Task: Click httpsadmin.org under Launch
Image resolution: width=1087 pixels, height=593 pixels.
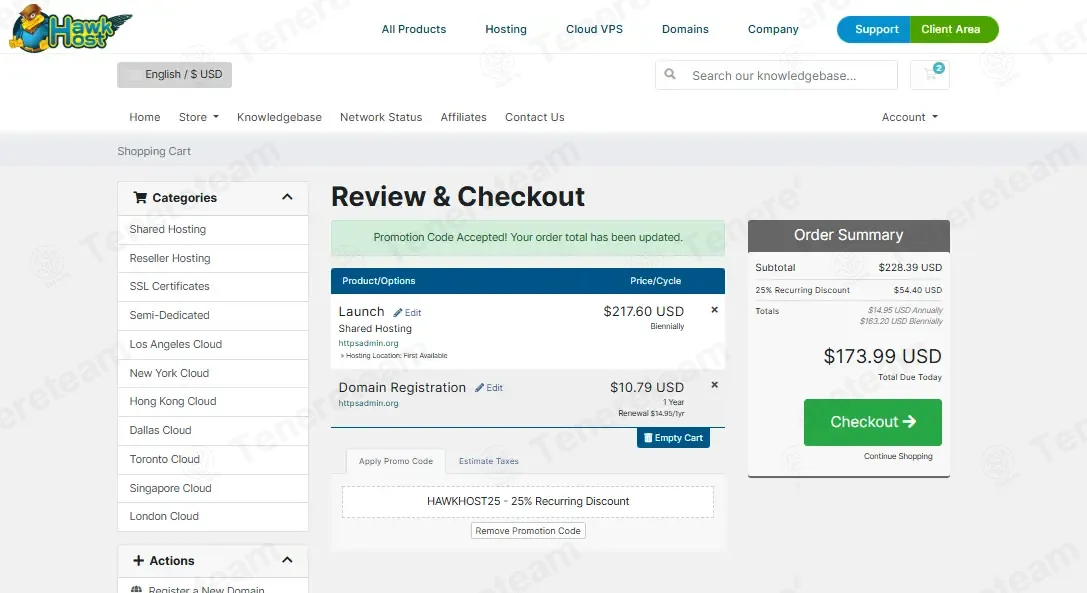Action: pyautogui.click(x=368, y=343)
